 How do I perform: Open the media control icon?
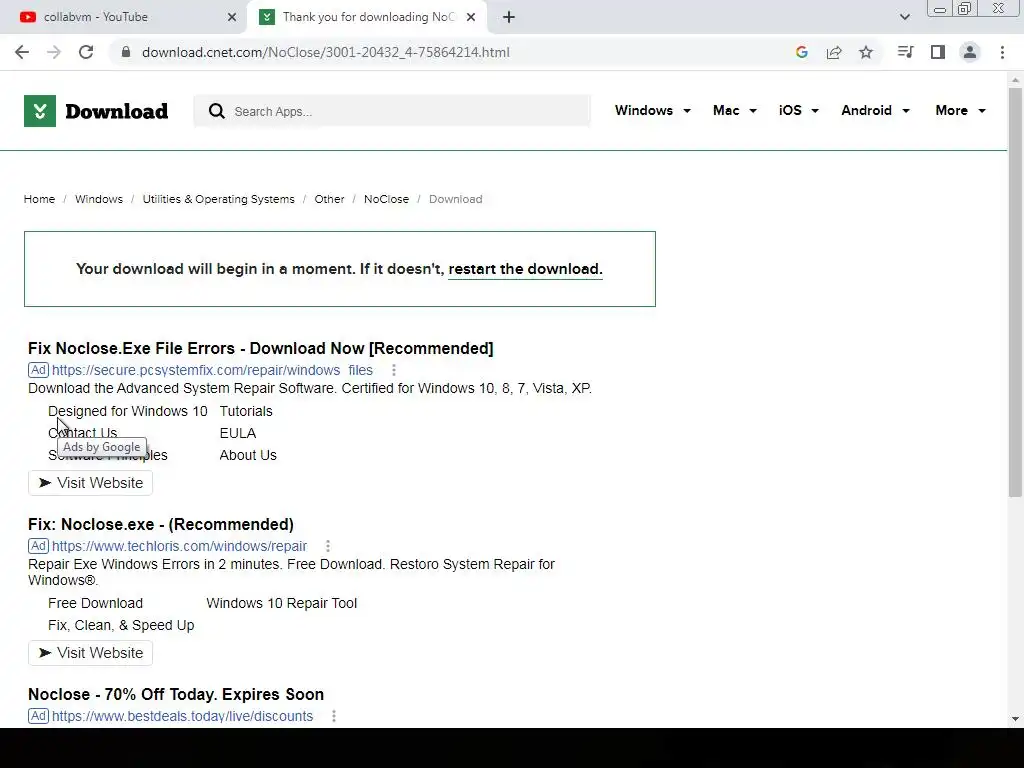905,52
